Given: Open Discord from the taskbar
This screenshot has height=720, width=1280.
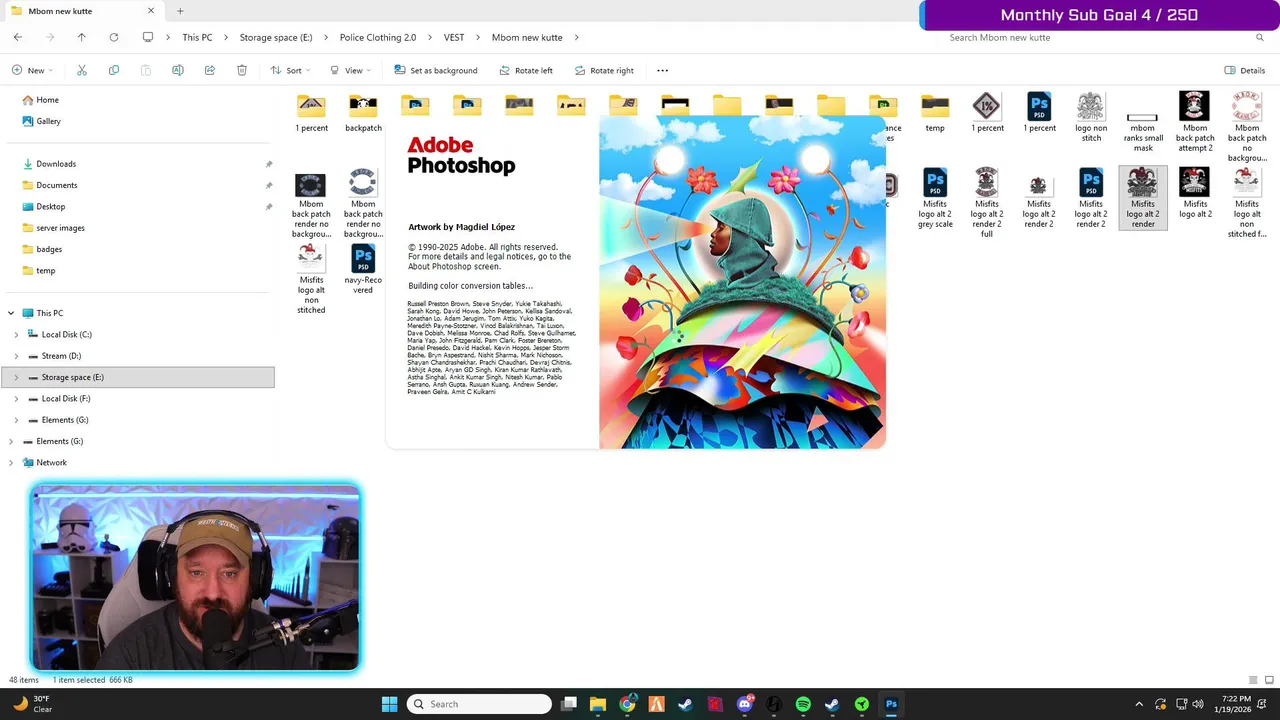Looking at the screenshot, I should tap(744, 704).
